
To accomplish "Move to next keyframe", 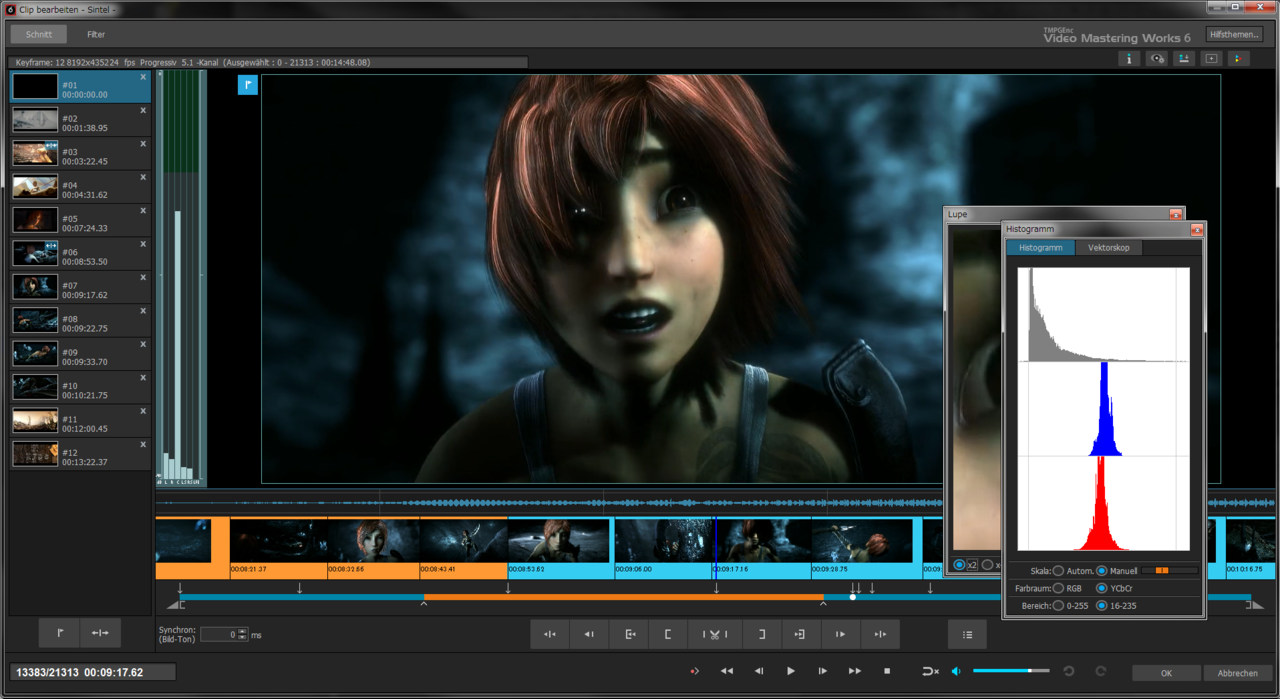I will click(840, 634).
